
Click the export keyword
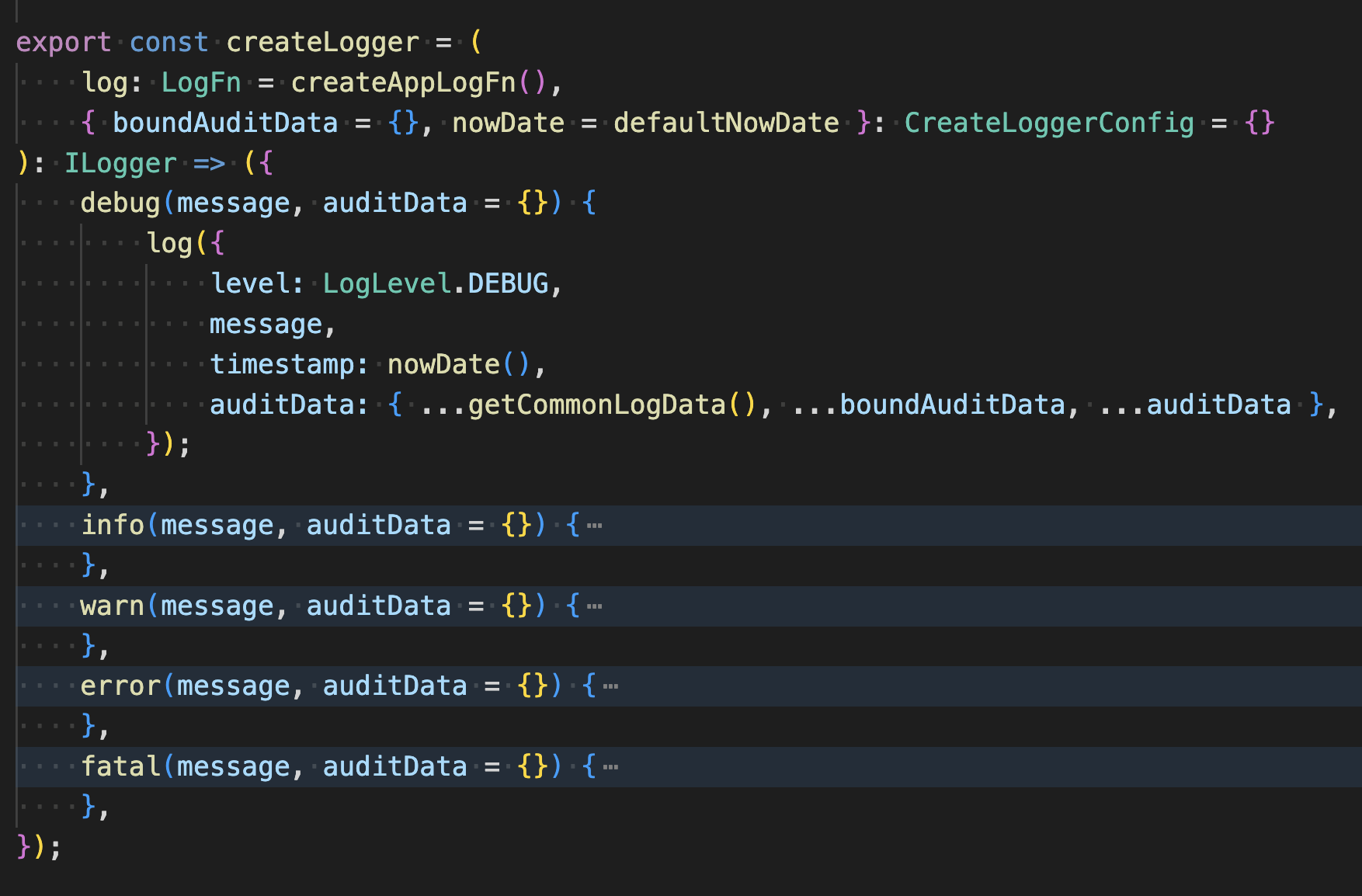(x=64, y=42)
